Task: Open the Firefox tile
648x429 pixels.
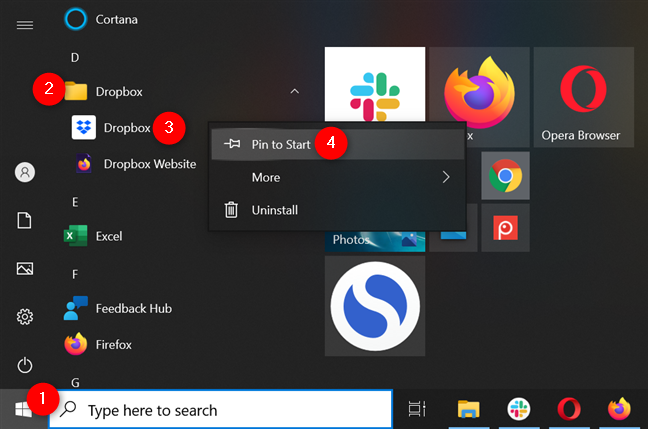Action: [x=479, y=89]
